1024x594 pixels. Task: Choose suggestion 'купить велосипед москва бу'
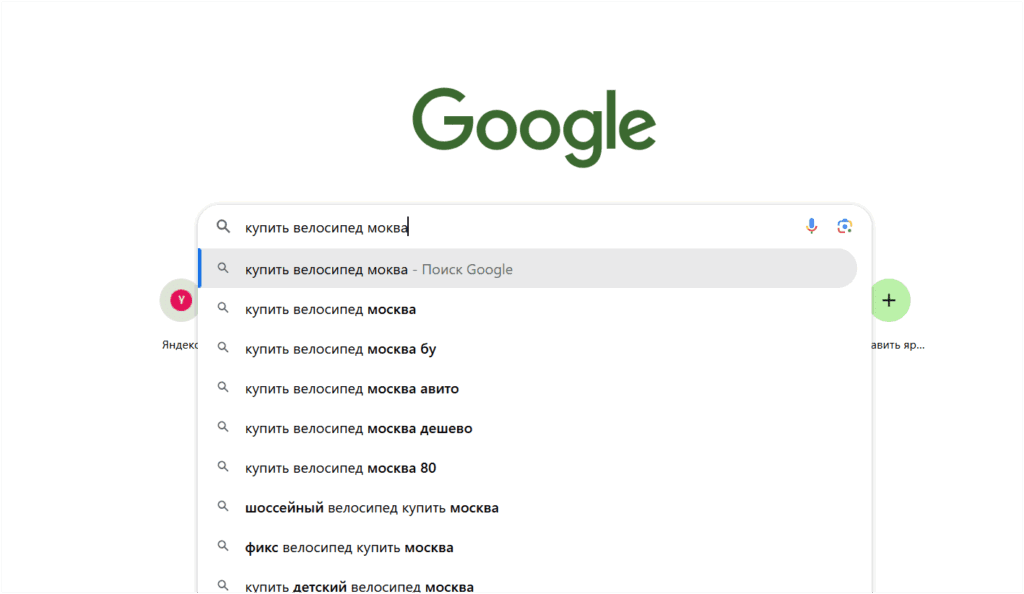528,349
